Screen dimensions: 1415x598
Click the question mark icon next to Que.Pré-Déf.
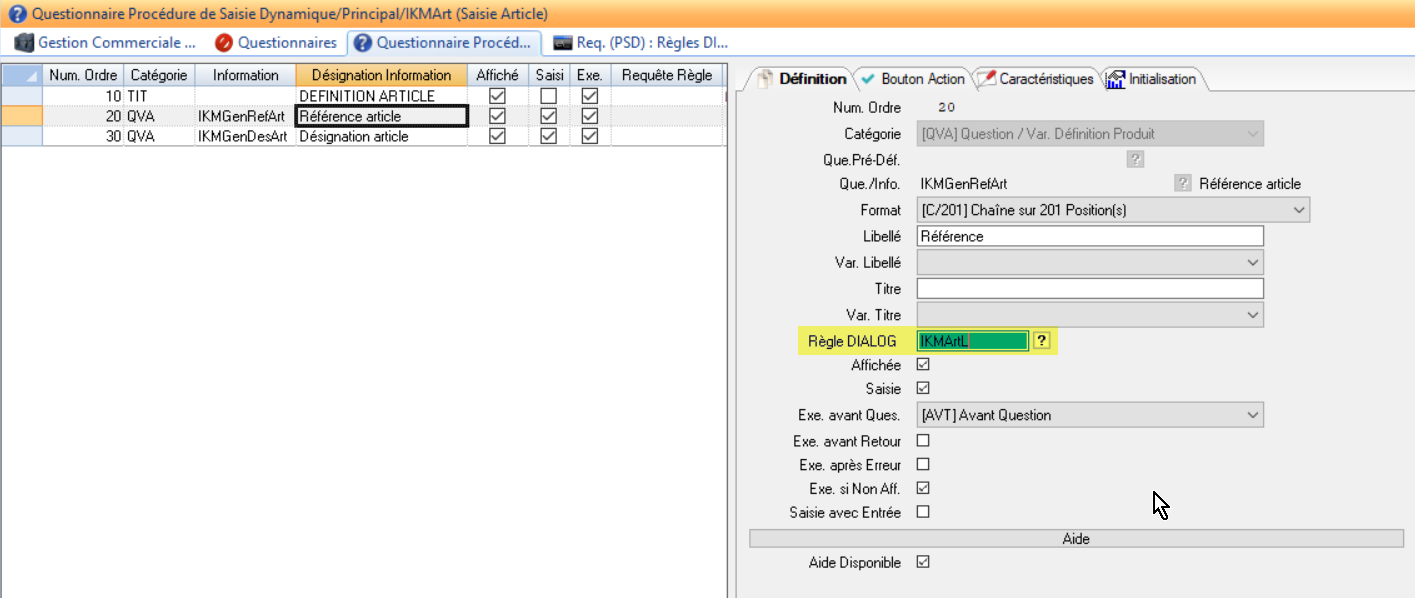click(1135, 159)
